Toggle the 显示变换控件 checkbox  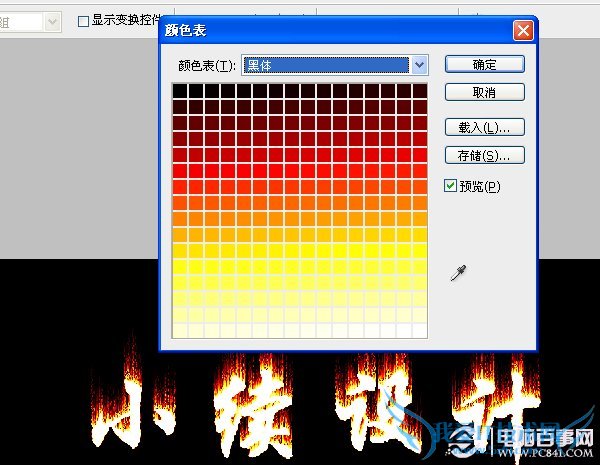[x=83, y=21]
